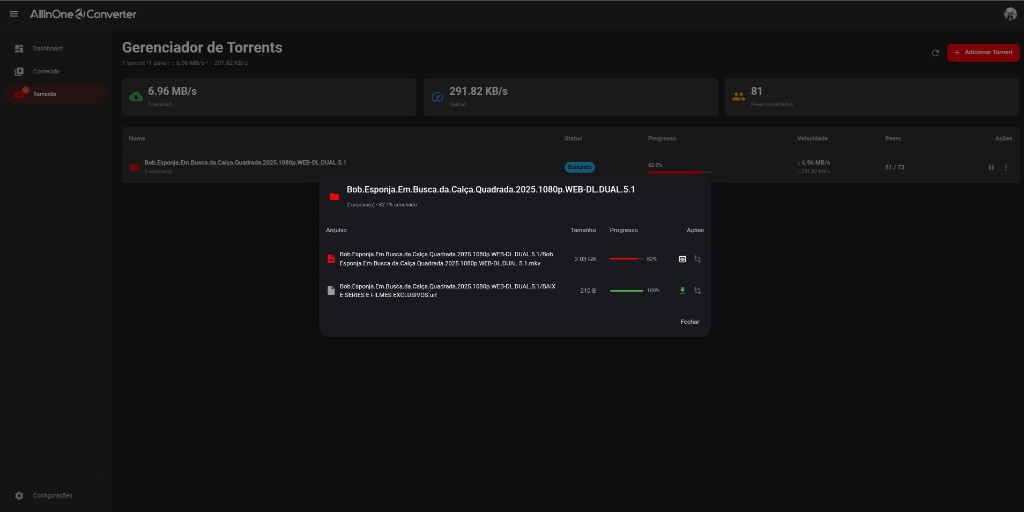Viewport: 1024px width, 512px height.
Task: Download the 210 B .url file
Action: coord(683,291)
